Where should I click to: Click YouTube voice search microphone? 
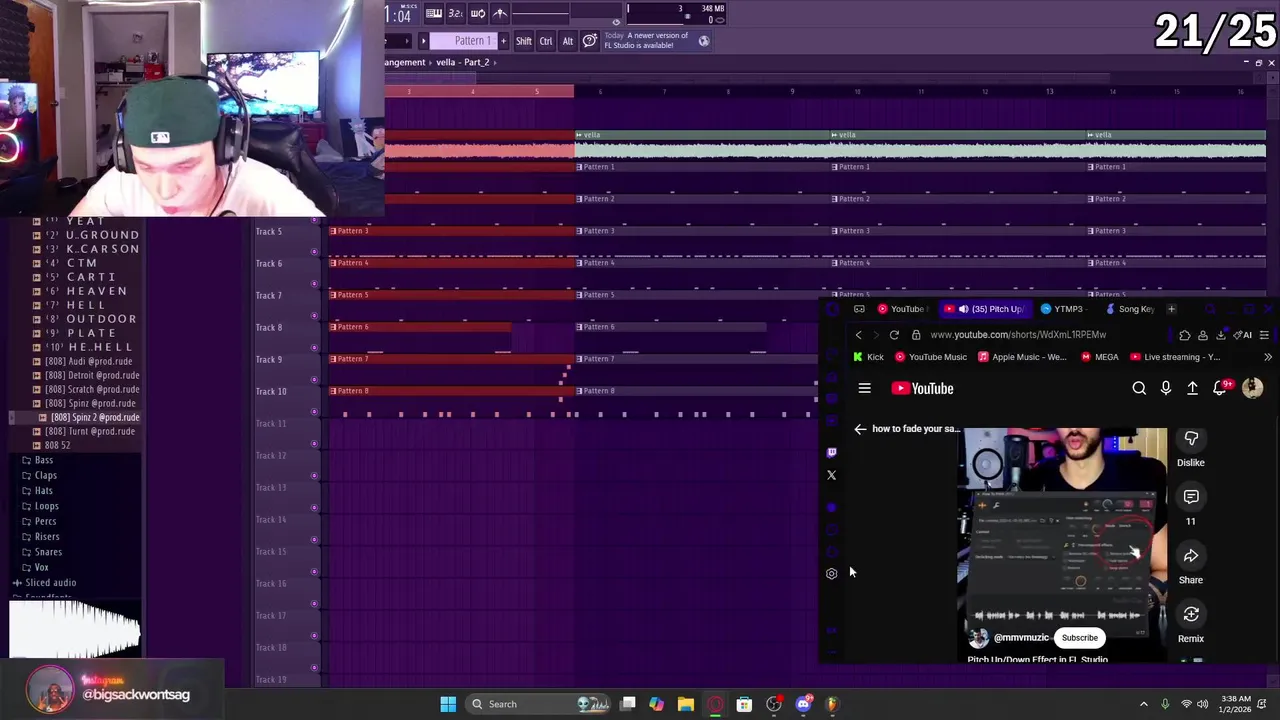point(1166,388)
